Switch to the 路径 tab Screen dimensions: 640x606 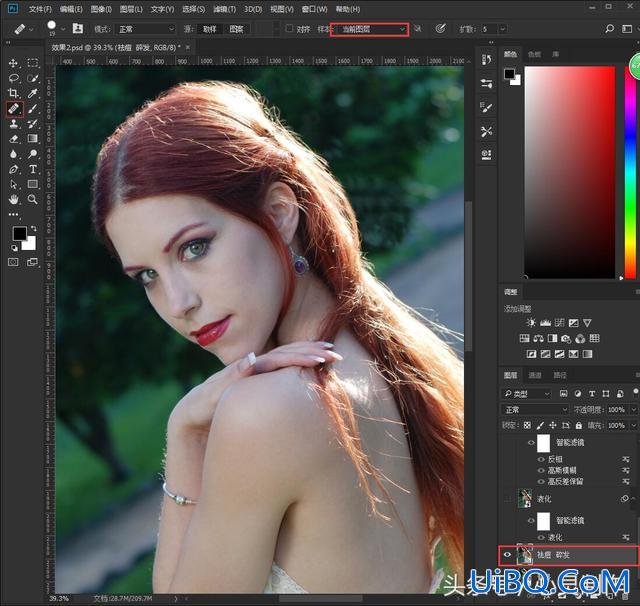pos(560,375)
